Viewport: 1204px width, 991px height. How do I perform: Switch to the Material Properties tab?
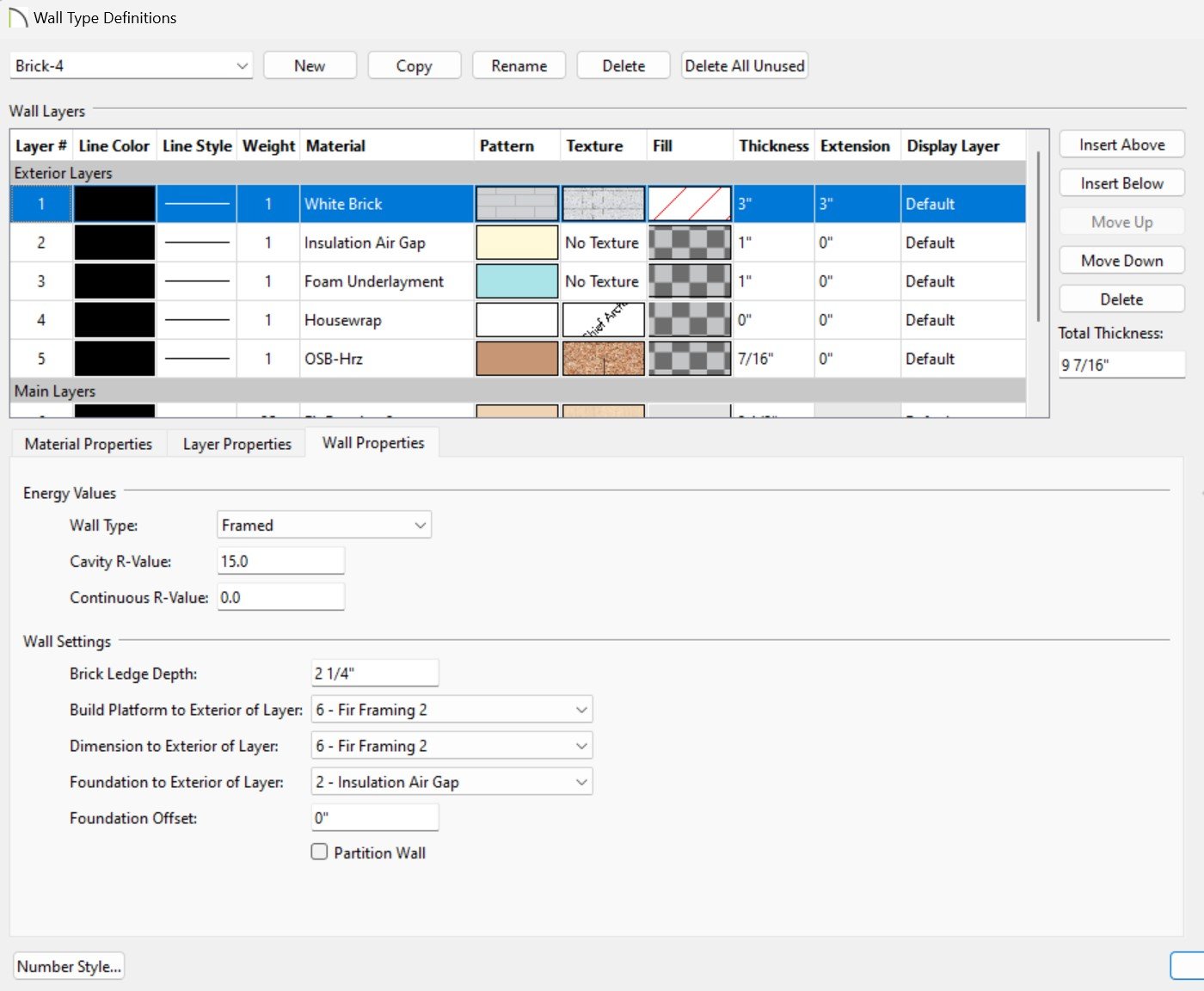(x=89, y=444)
